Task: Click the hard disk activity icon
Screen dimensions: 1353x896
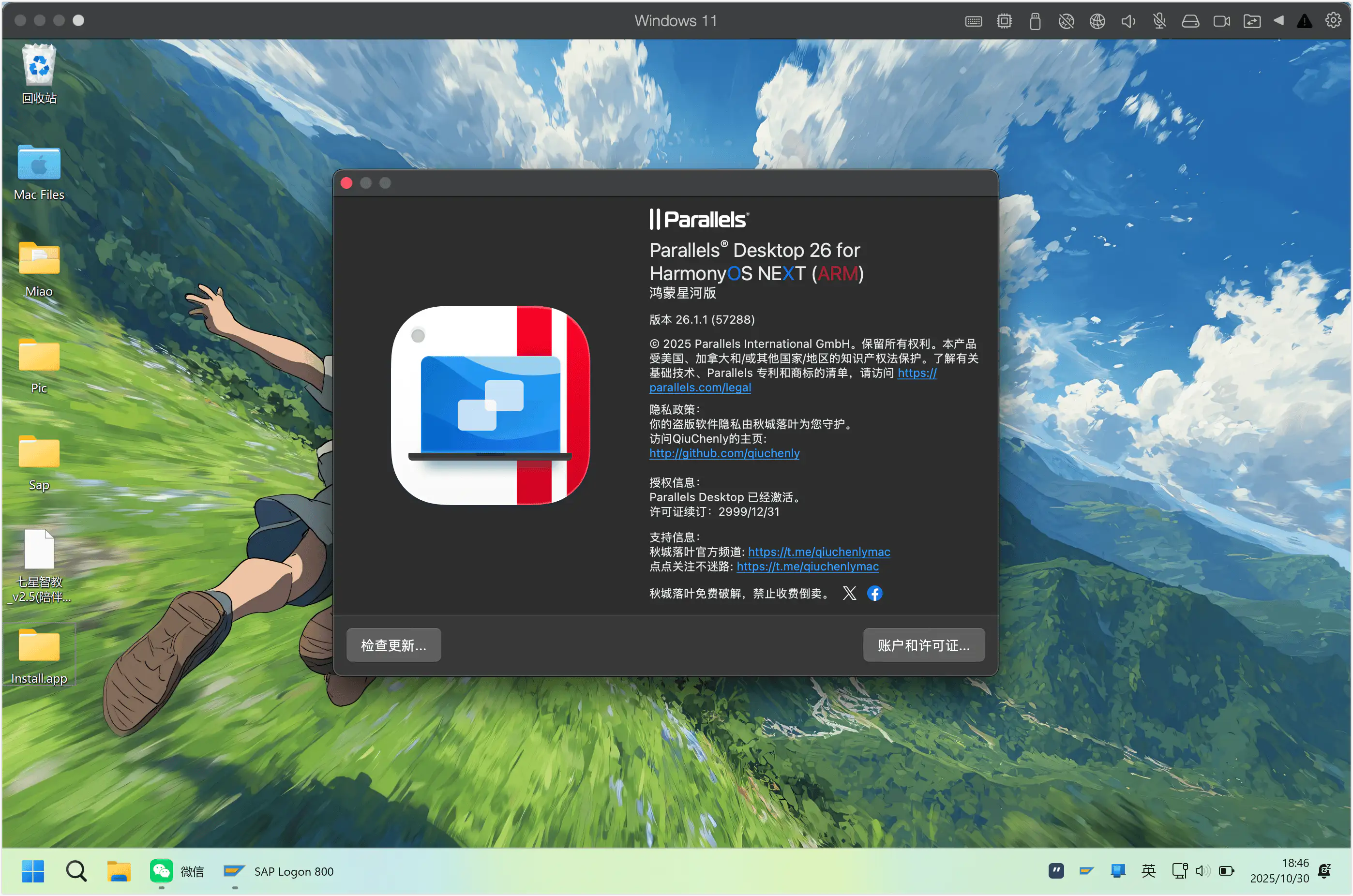Action: coord(1191,21)
